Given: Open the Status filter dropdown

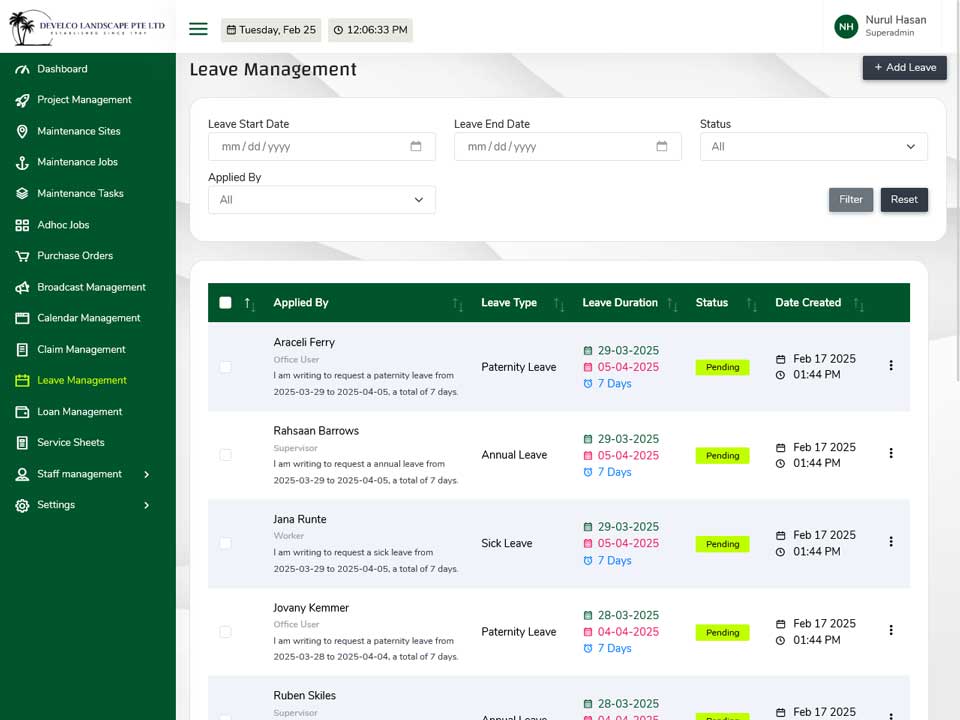Looking at the screenshot, I should (x=814, y=147).
